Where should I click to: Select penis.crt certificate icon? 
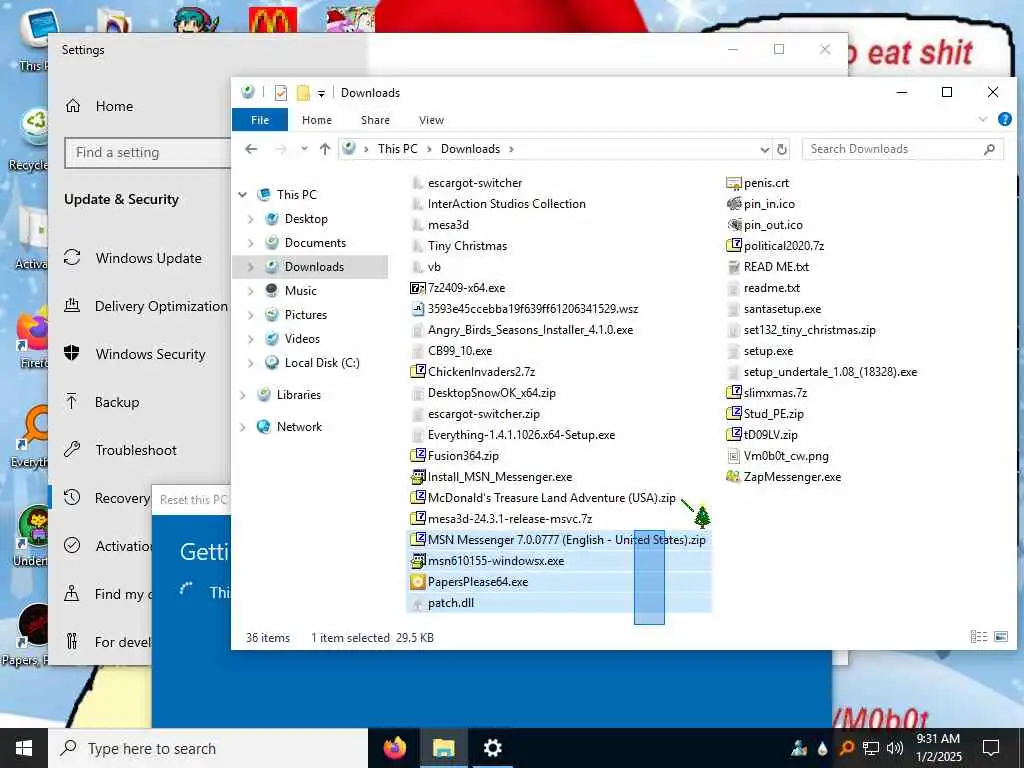point(733,184)
